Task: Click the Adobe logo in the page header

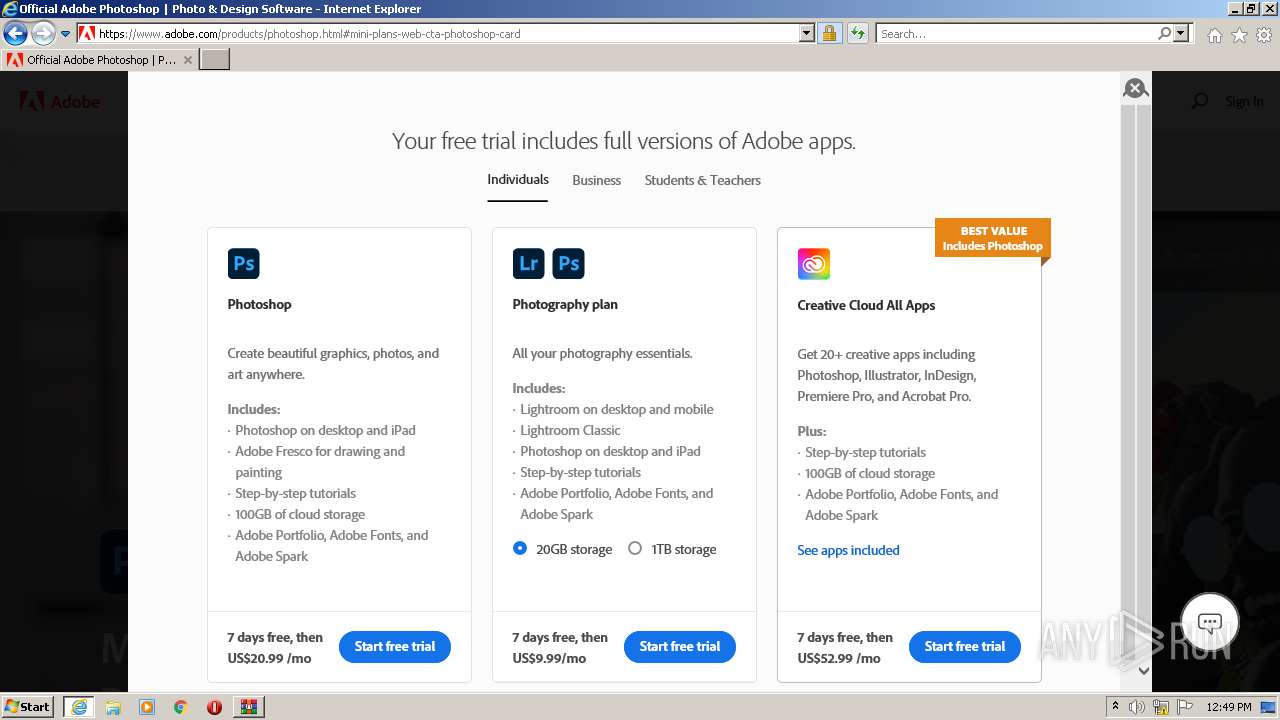Action: tap(60, 101)
